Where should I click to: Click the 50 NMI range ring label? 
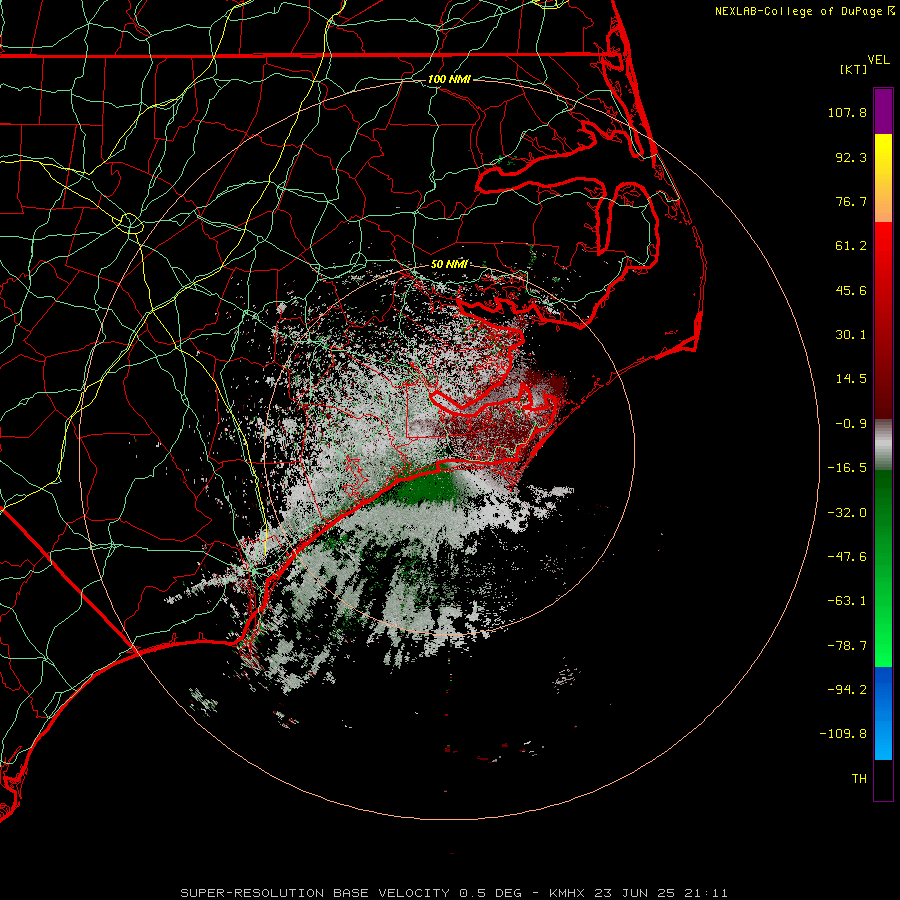[x=449, y=265]
